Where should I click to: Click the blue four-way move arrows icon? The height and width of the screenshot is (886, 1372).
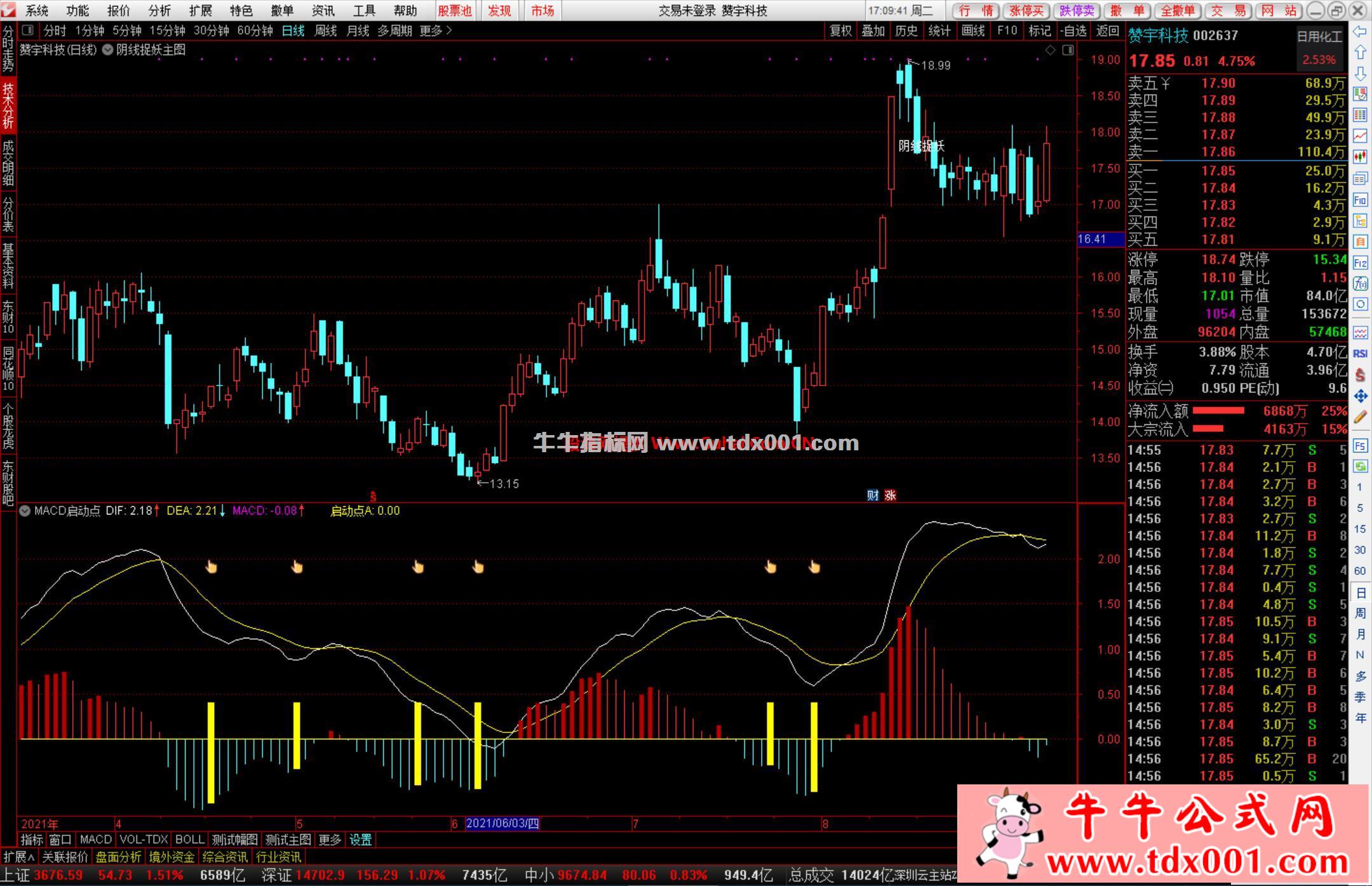click(x=1360, y=396)
